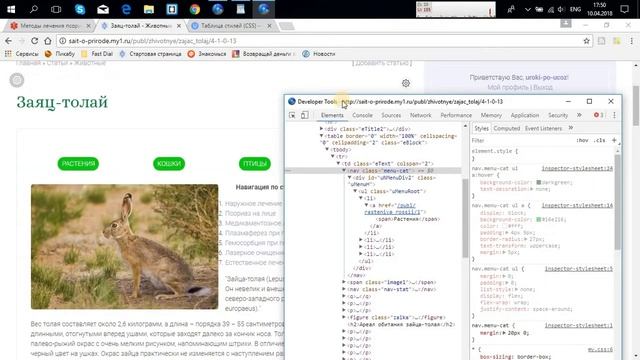
Task: Open the Пикабу bookmark
Action: (x=60, y=54)
